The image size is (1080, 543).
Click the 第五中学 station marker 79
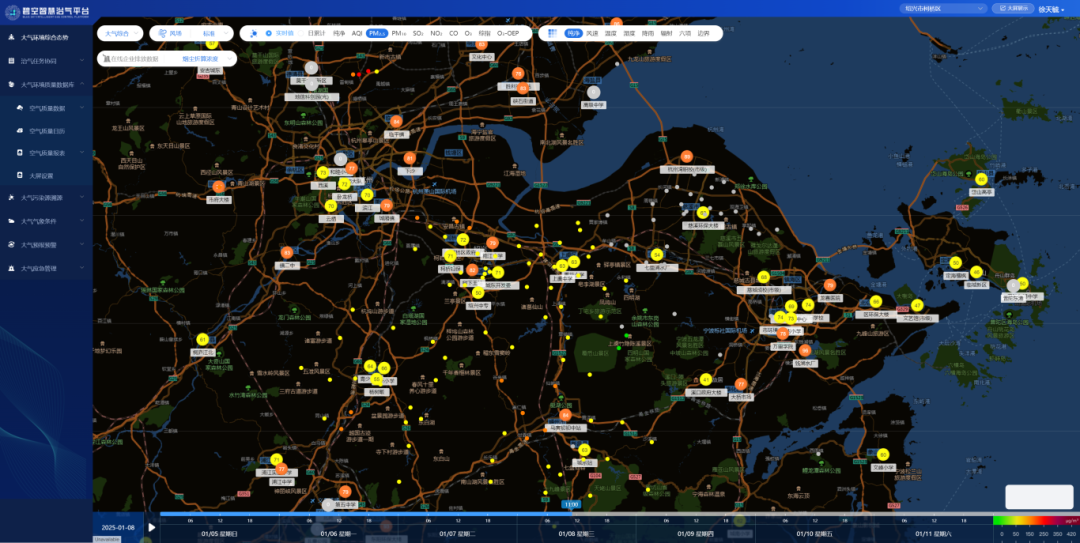click(345, 491)
